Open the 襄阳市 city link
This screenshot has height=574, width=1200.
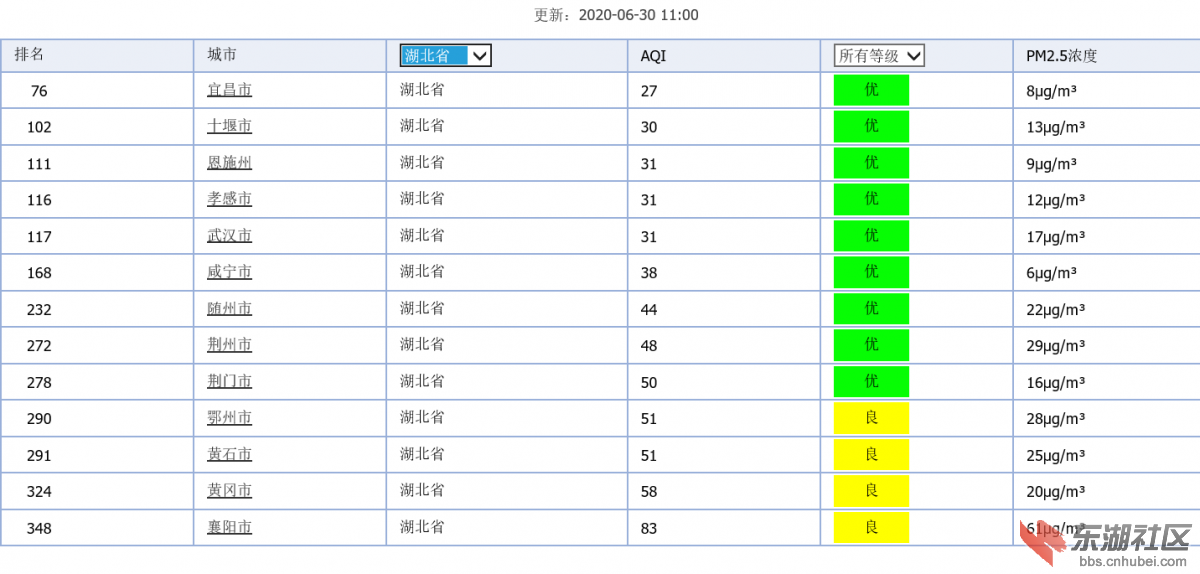point(229,528)
